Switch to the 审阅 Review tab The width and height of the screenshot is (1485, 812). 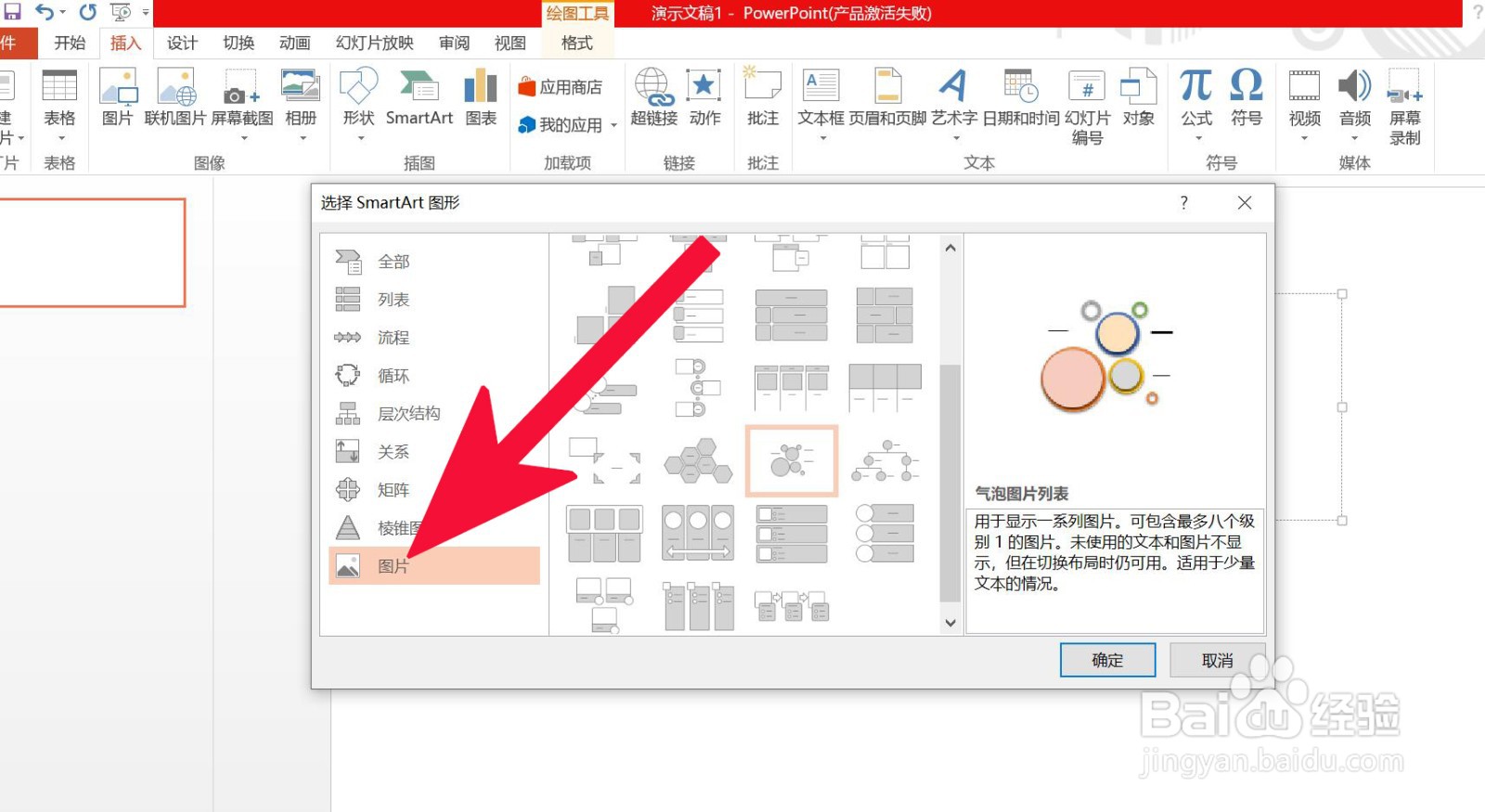click(454, 43)
